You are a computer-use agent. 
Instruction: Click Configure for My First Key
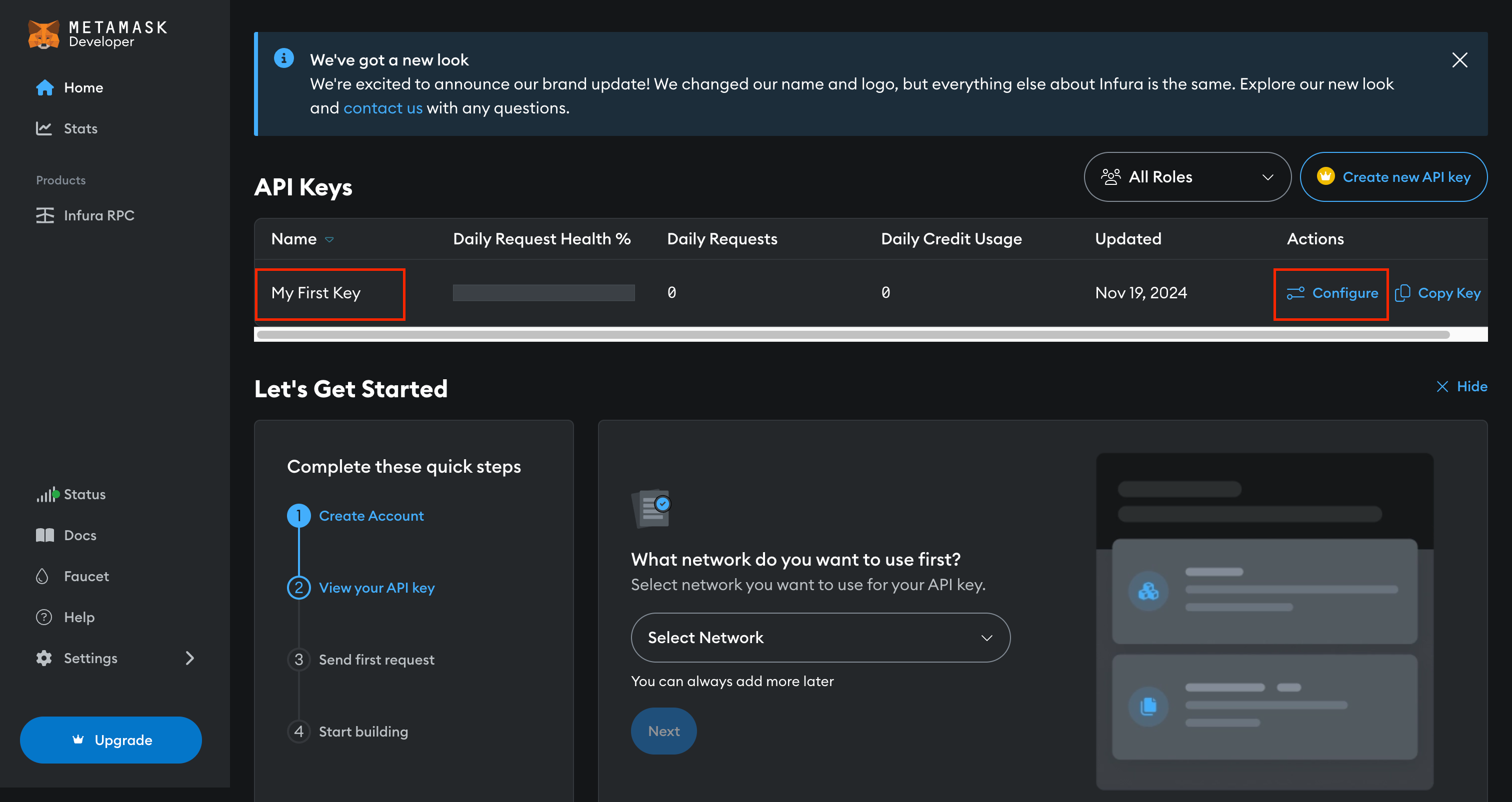pyautogui.click(x=1332, y=293)
